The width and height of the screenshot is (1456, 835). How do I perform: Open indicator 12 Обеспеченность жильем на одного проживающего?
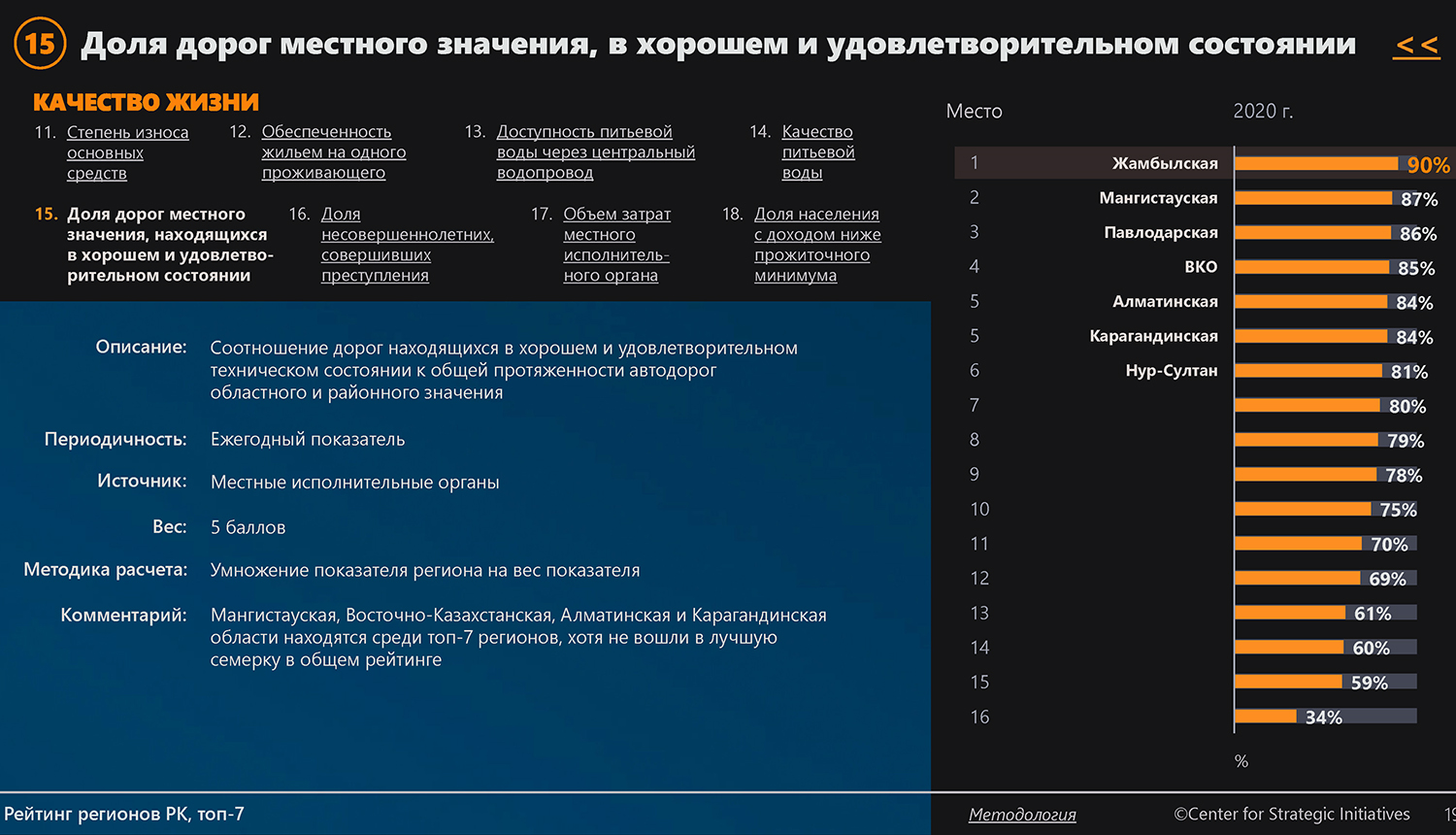pyautogui.click(x=333, y=151)
